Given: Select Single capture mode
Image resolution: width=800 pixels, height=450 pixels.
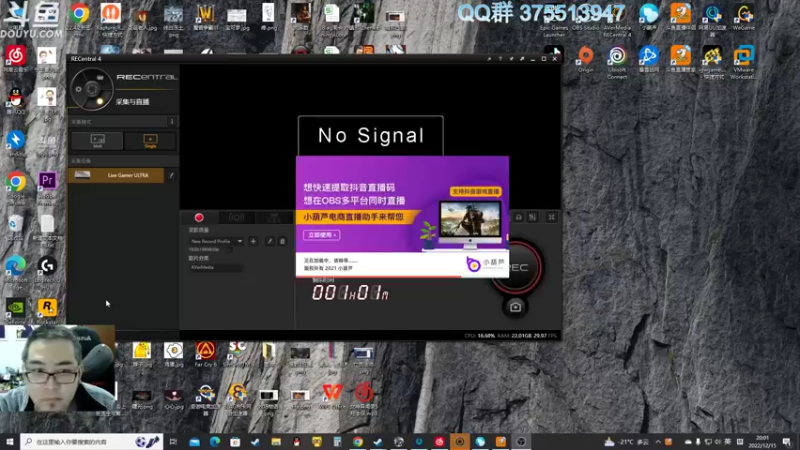Looking at the screenshot, I should (150, 141).
